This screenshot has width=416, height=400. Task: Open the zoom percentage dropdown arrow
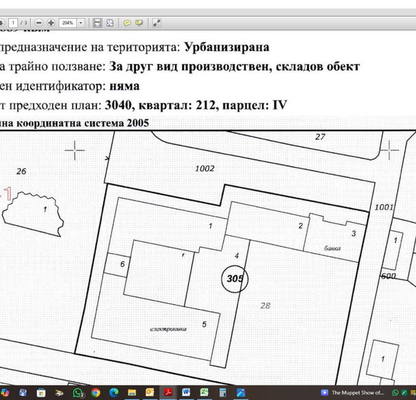81,23
